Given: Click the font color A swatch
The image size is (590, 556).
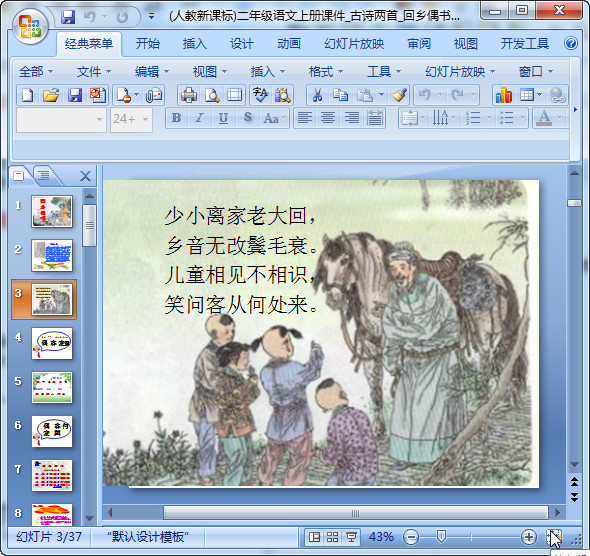Looking at the screenshot, I should click(x=544, y=118).
